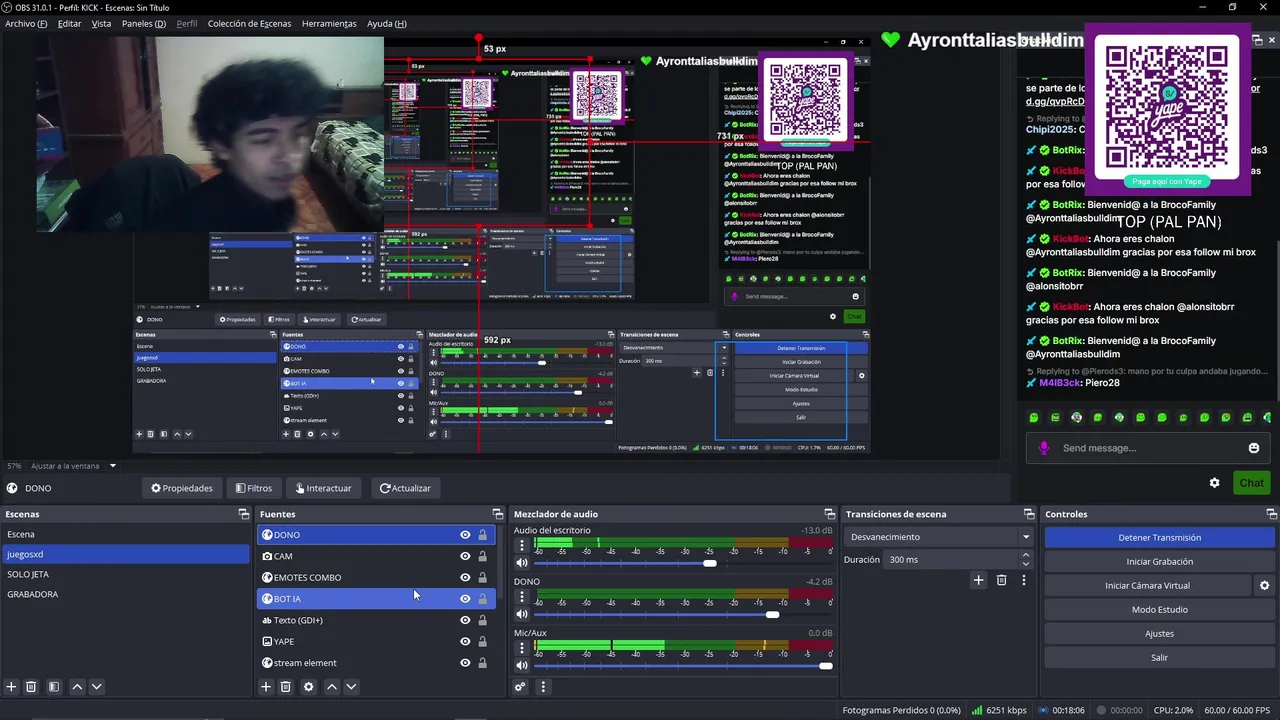Open source properties gear in Fuentes toolbar
The image size is (1280, 720).
point(309,687)
